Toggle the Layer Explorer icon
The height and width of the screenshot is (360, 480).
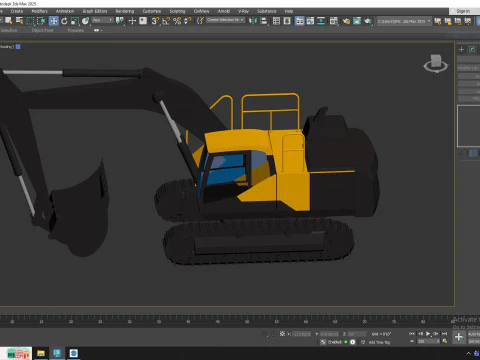(x=287, y=21)
